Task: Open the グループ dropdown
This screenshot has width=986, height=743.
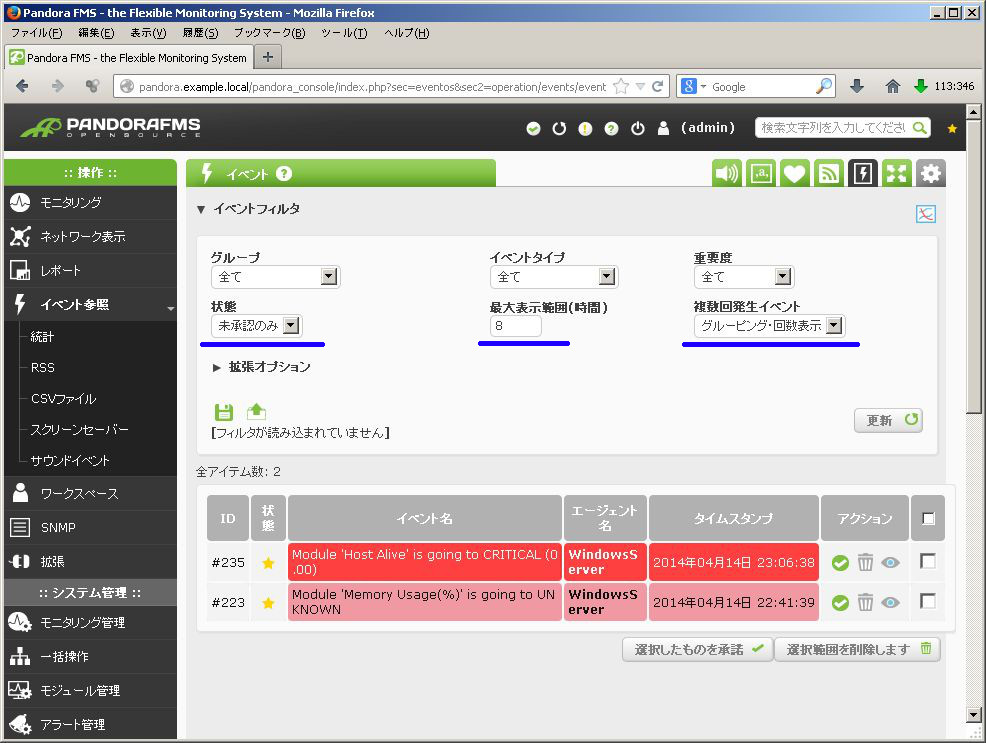Action: (x=275, y=277)
